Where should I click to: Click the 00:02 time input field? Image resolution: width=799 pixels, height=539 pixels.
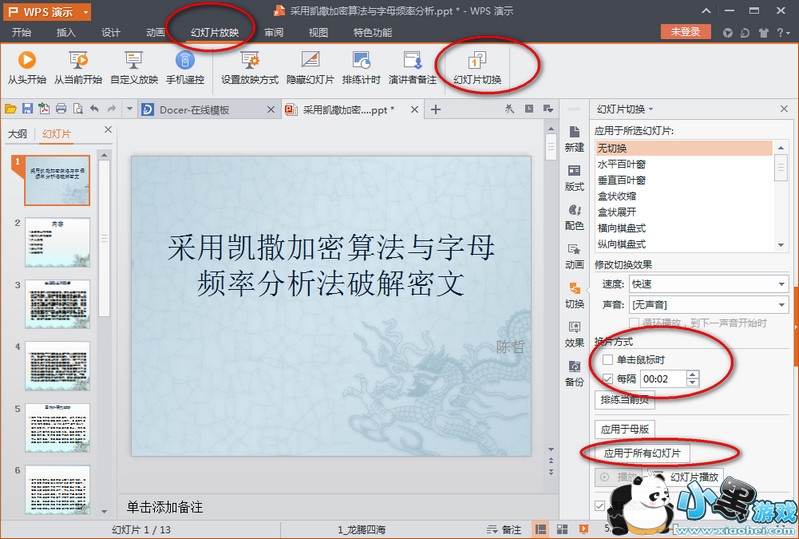click(x=663, y=379)
